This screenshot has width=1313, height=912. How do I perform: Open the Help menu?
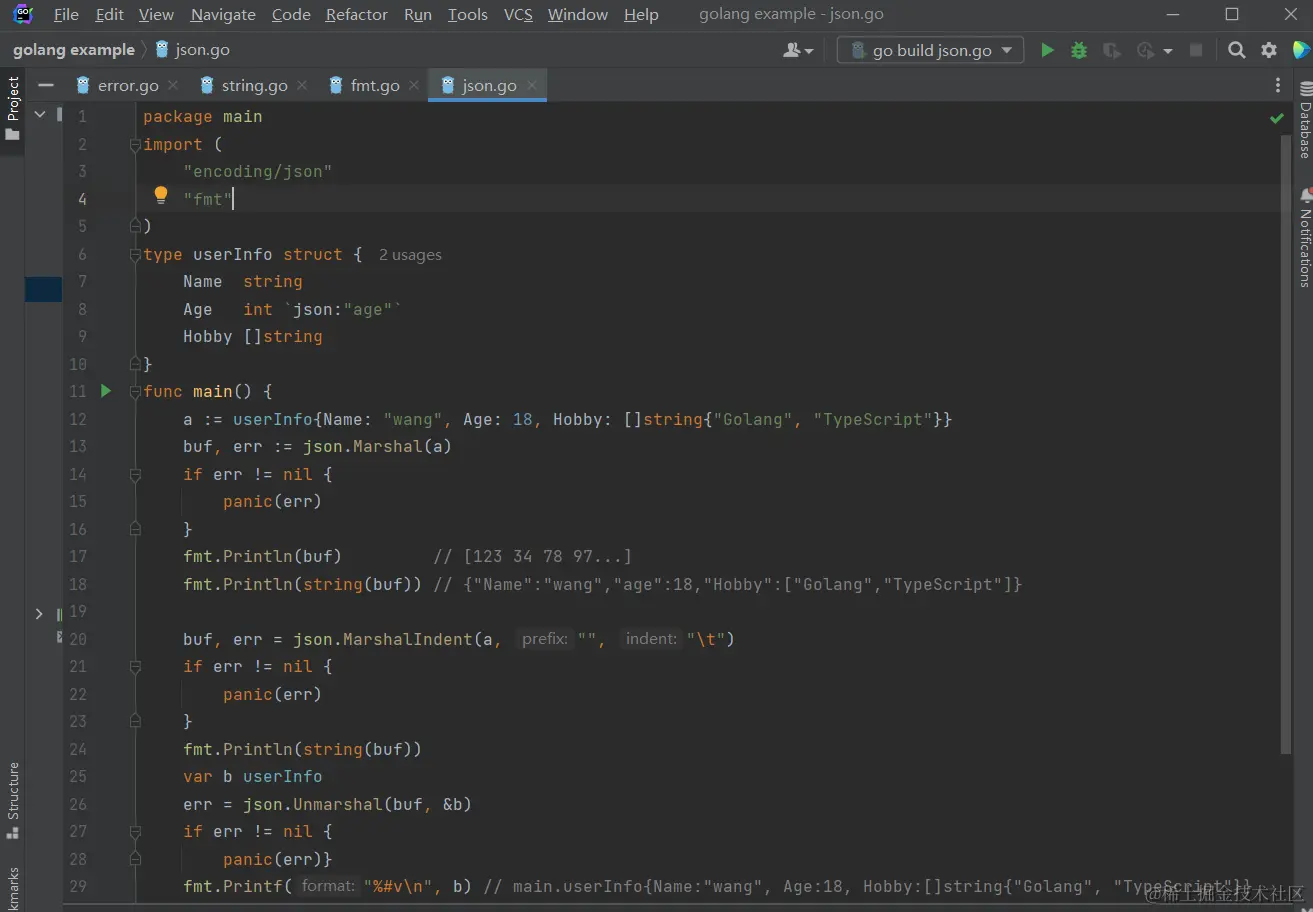click(641, 14)
